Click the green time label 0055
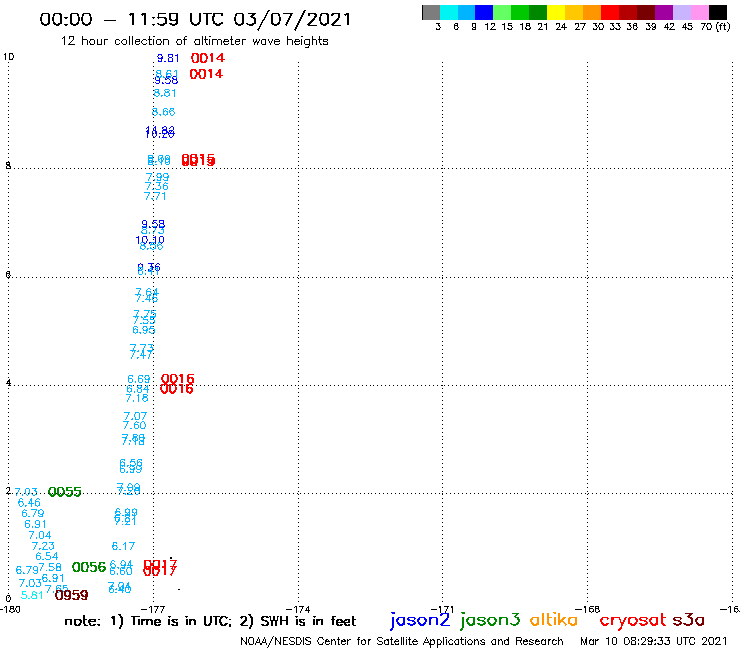 pyautogui.click(x=65, y=492)
